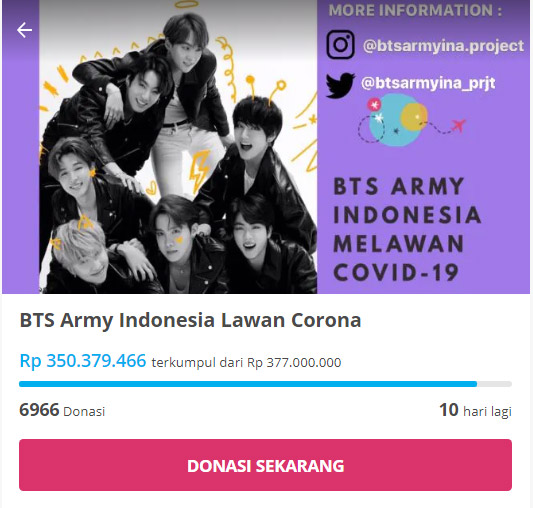This screenshot has width=533, height=508.
Task: Click the blue donation progress bar
Action: click(x=265, y=384)
